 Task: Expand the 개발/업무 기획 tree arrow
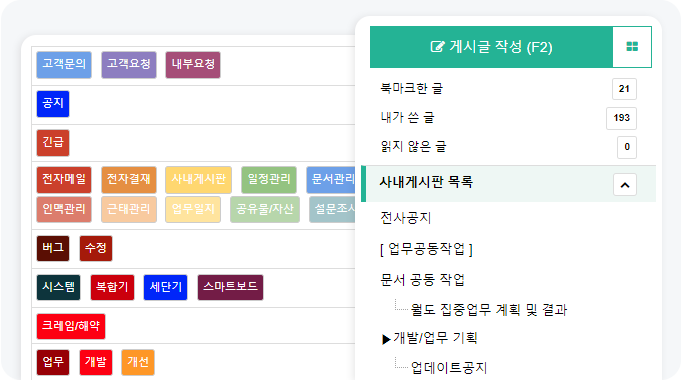pyautogui.click(x=386, y=339)
